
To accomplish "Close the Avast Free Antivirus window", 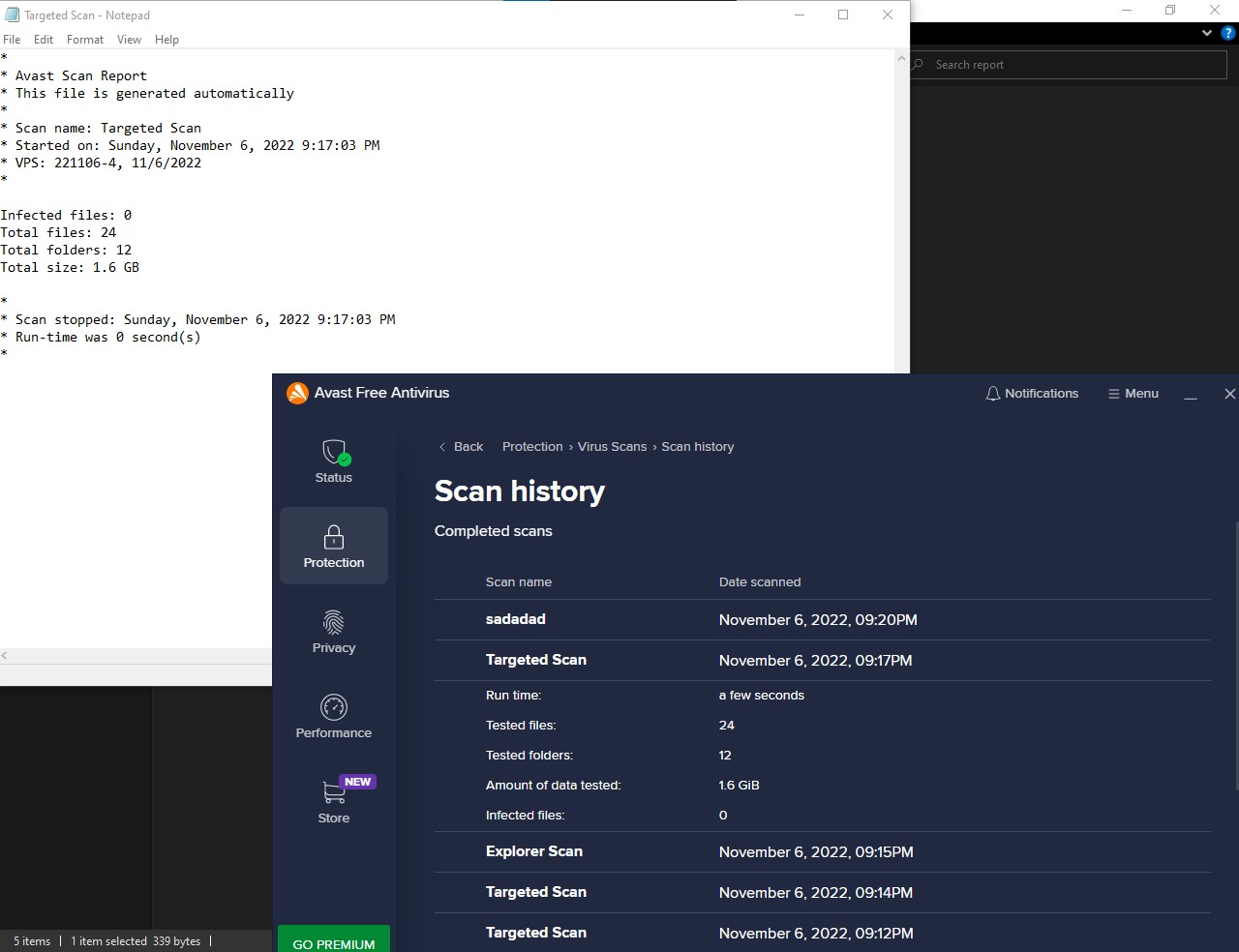I will (x=1229, y=394).
